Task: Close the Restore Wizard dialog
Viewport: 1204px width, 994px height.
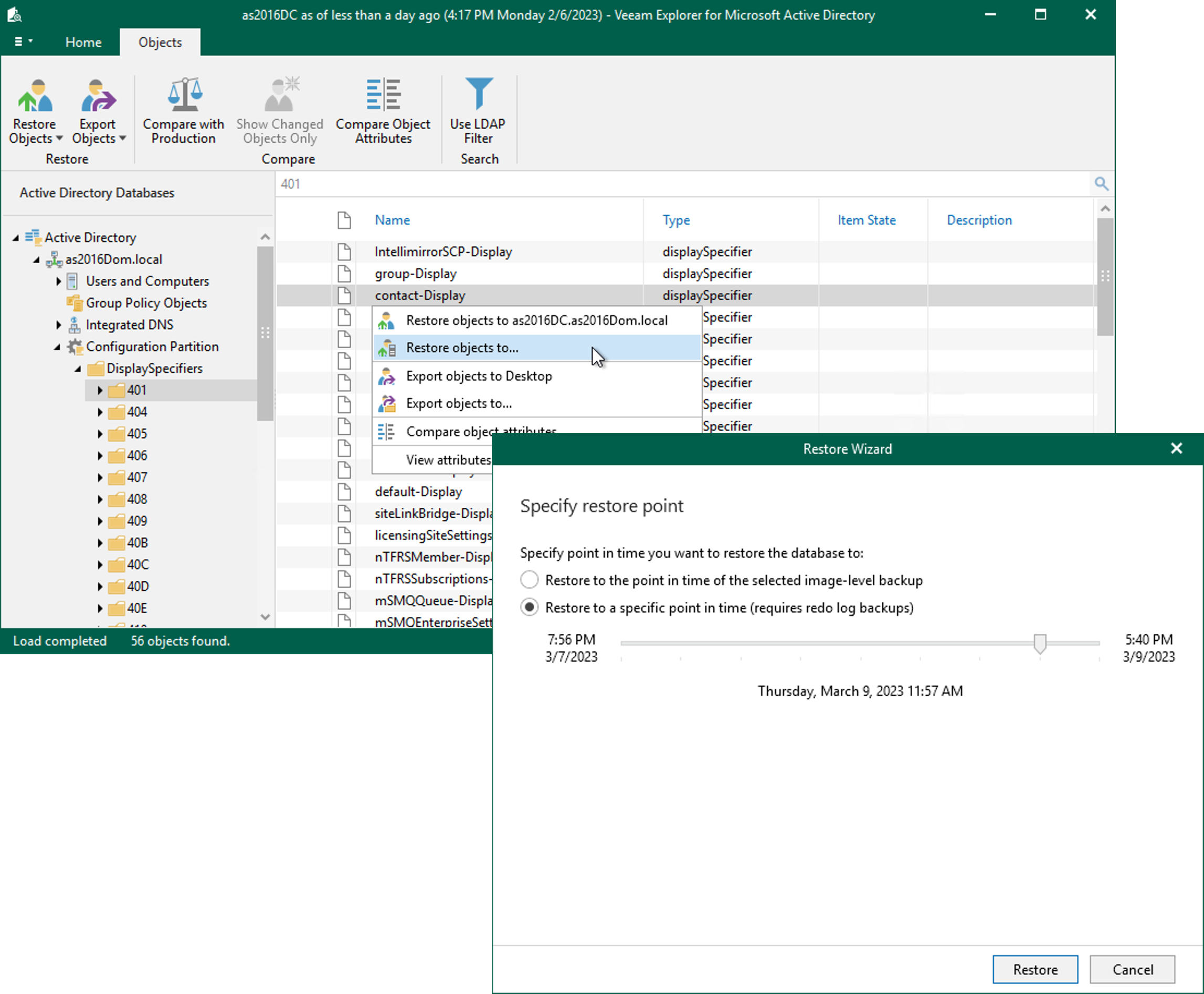Action: point(1177,448)
